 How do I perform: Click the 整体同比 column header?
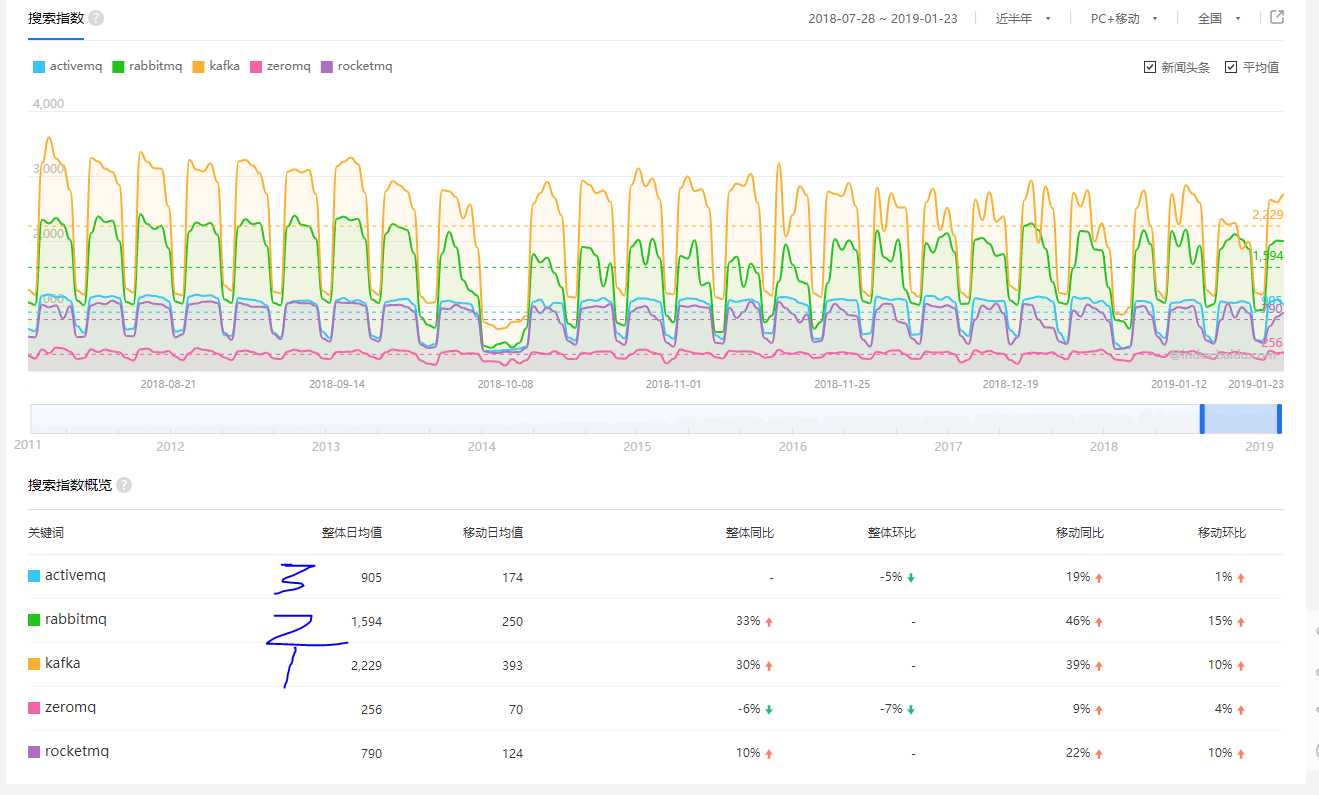click(750, 533)
